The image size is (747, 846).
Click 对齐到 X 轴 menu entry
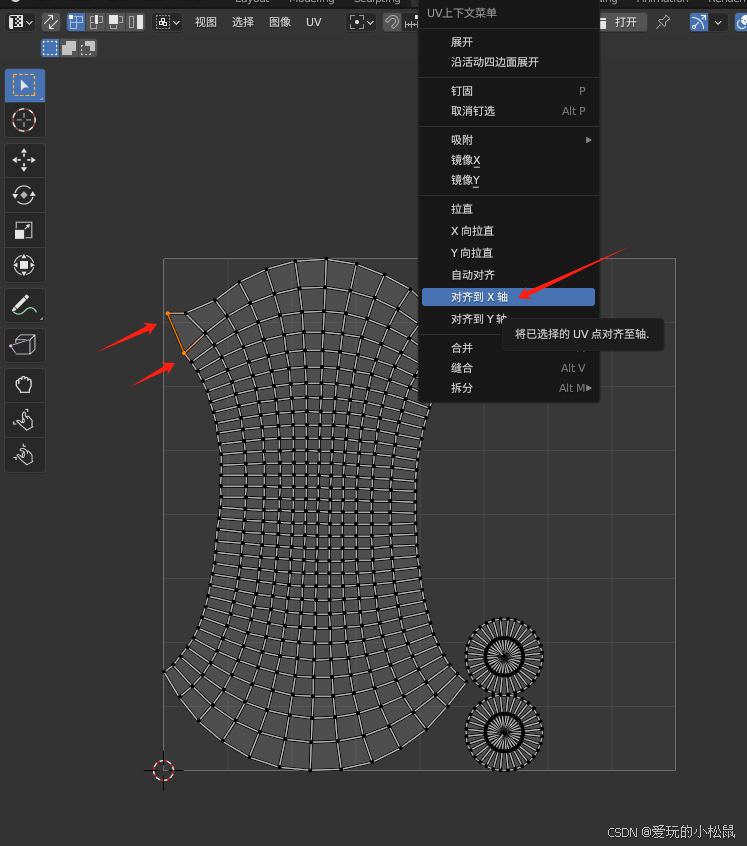pos(508,297)
